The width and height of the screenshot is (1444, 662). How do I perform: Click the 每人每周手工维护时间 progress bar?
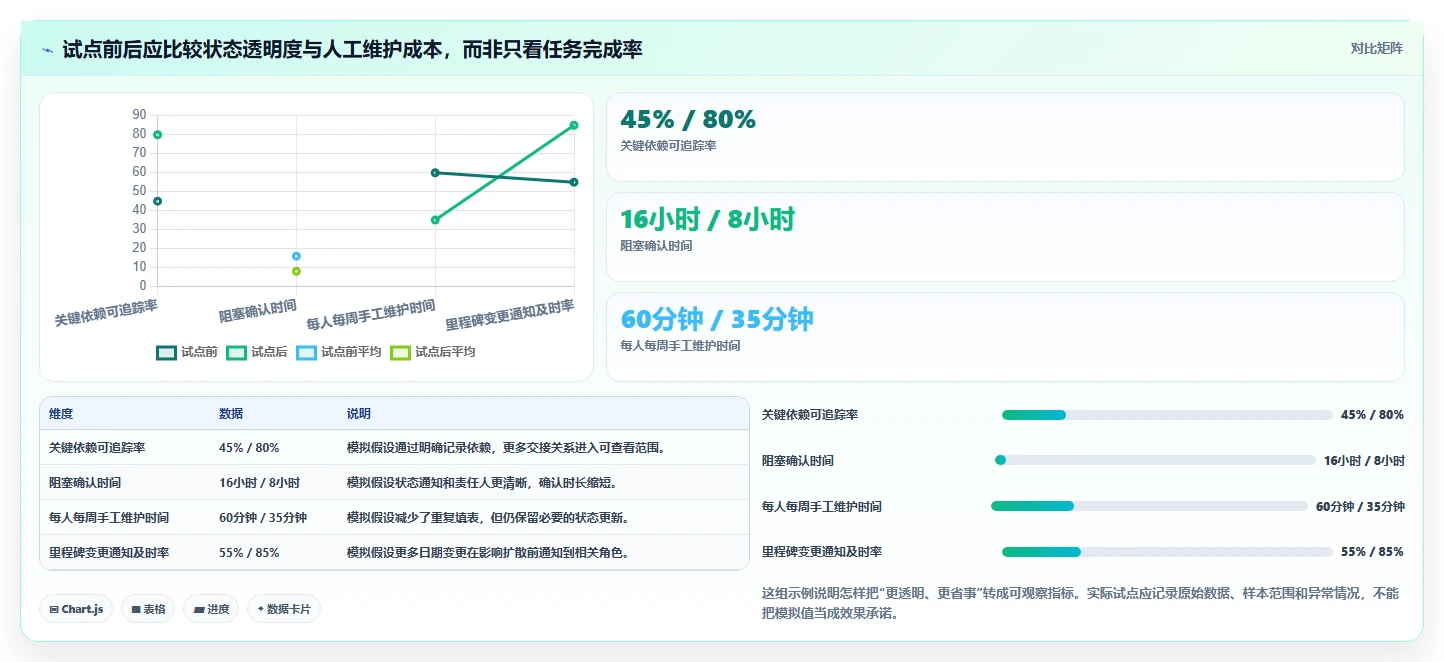point(1149,506)
